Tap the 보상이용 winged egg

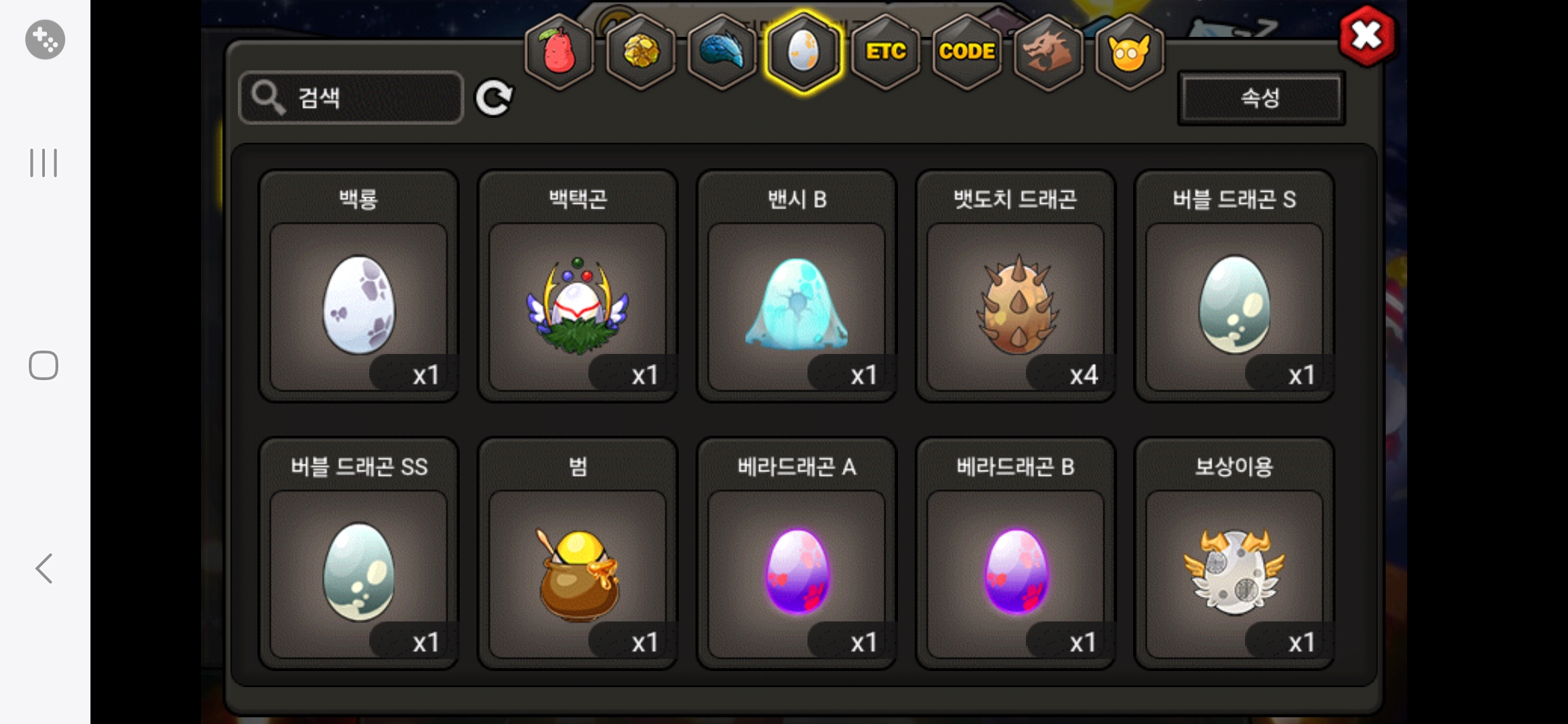pyautogui.click(x=1234, y=554)
